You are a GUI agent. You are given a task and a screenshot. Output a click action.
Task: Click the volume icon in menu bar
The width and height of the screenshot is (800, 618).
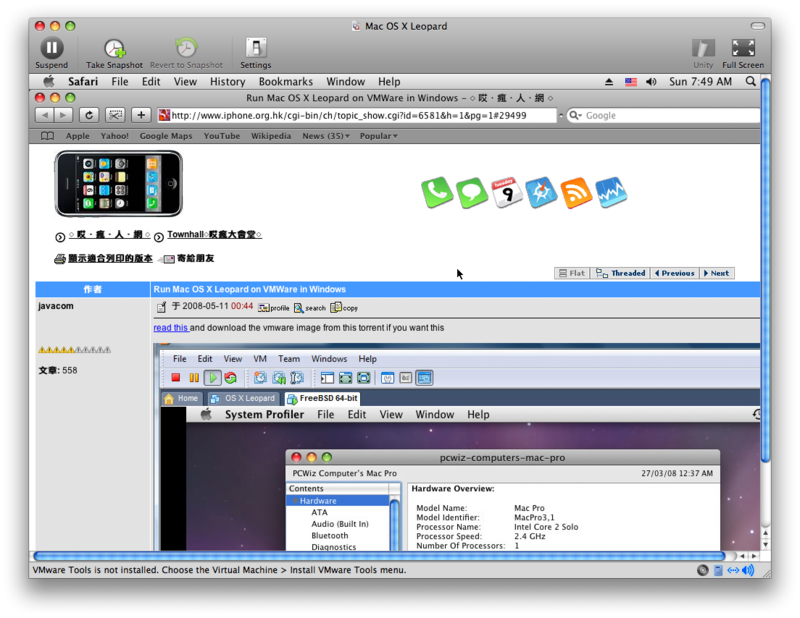click(x=651, y=82)
